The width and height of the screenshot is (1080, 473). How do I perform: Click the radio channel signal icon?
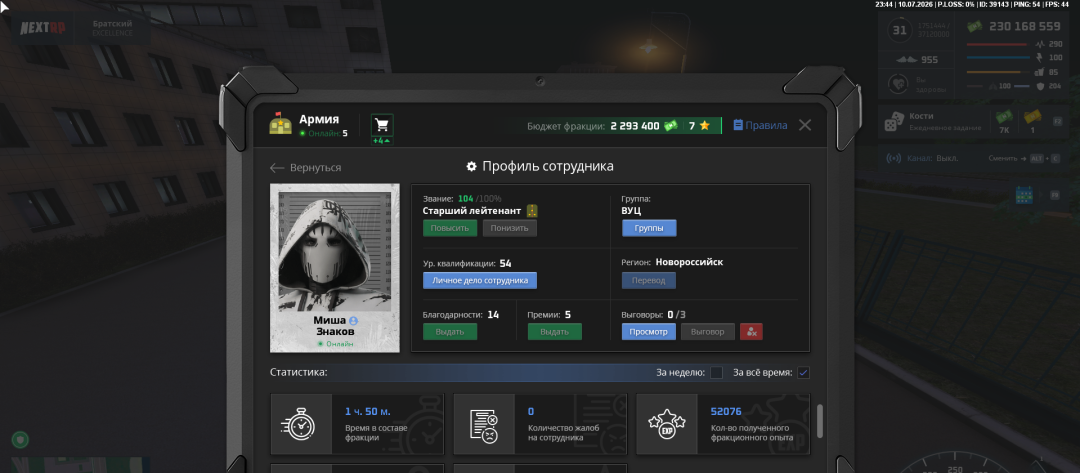coord(893,158)
